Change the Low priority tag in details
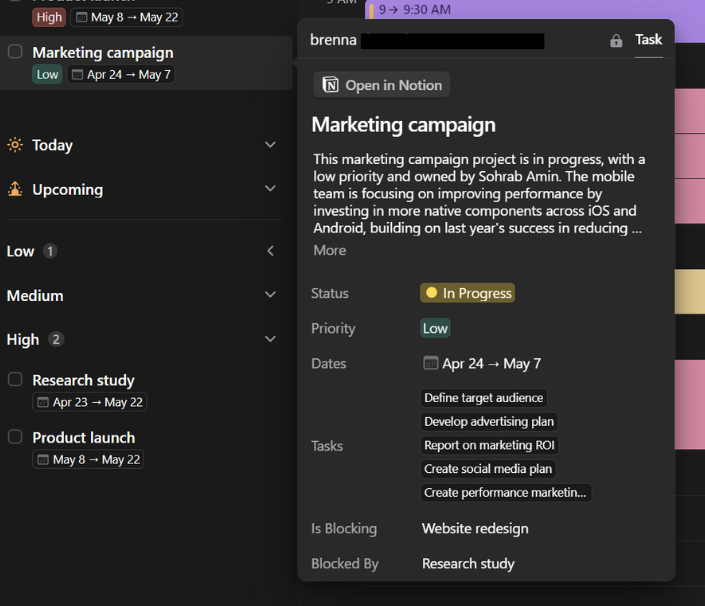705x606 pixels. (x=435, y=328)
